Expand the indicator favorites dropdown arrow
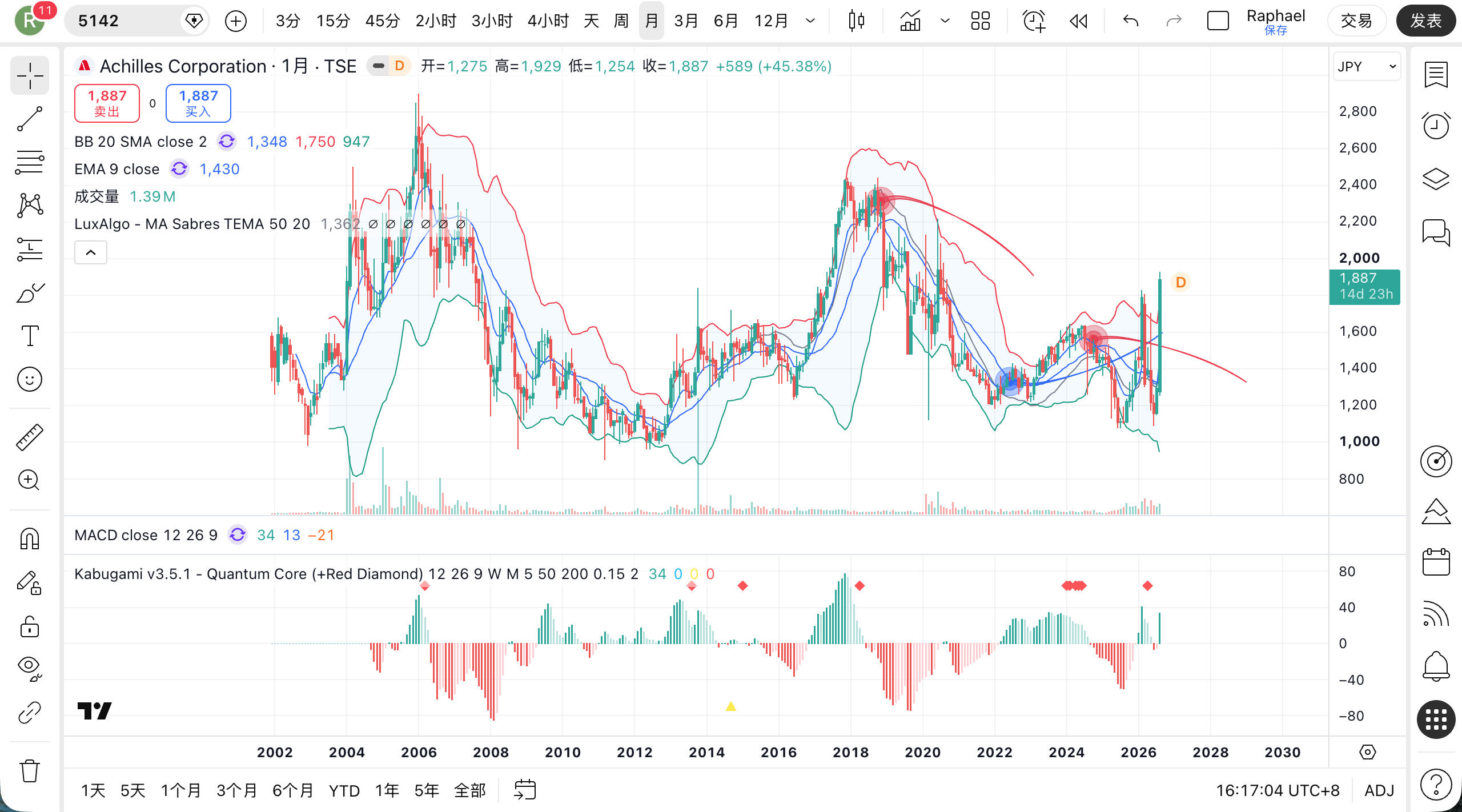Screen dimensions: 1462x812 tap(945, 21)
